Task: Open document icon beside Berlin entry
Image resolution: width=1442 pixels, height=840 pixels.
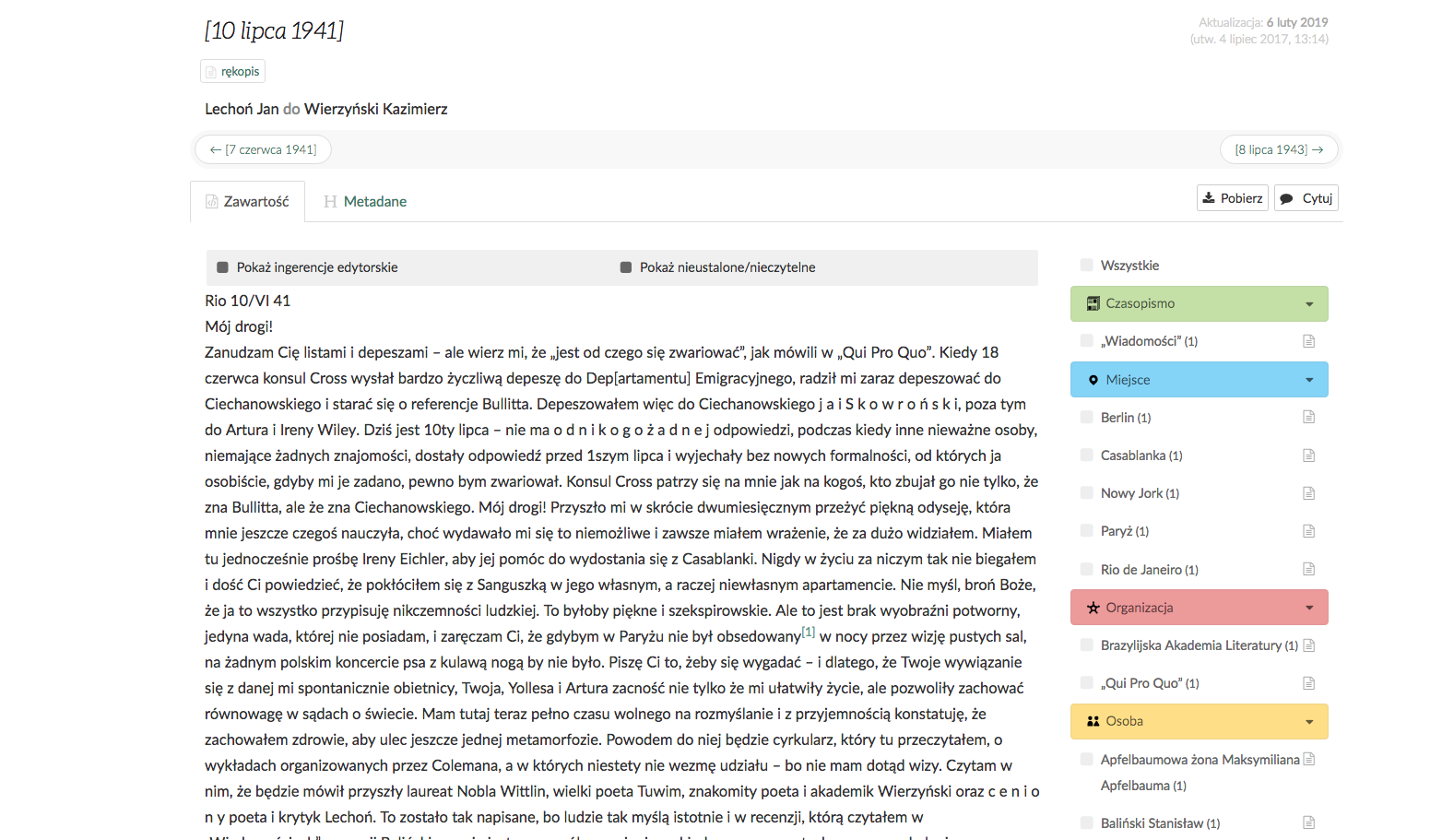Action: pos(1308,417)
